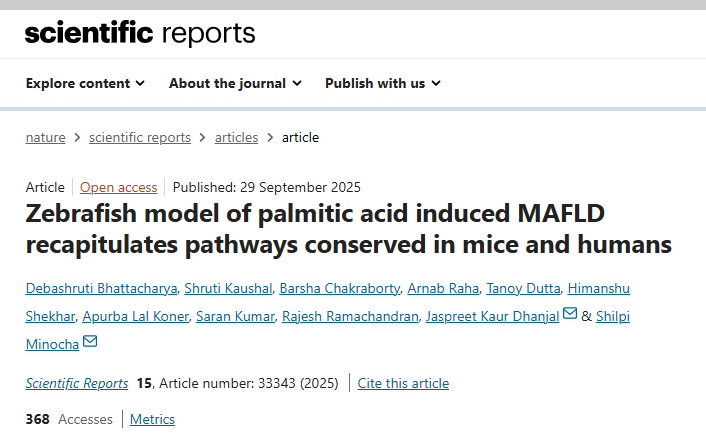Click the Scientific Reports journal citation link

pyautogui.click(x=77, y=383)
